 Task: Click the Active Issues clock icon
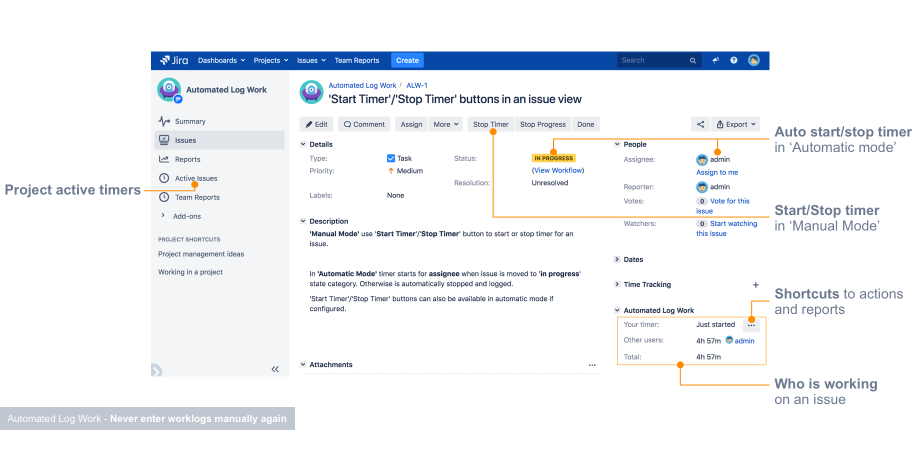[164, 178]
